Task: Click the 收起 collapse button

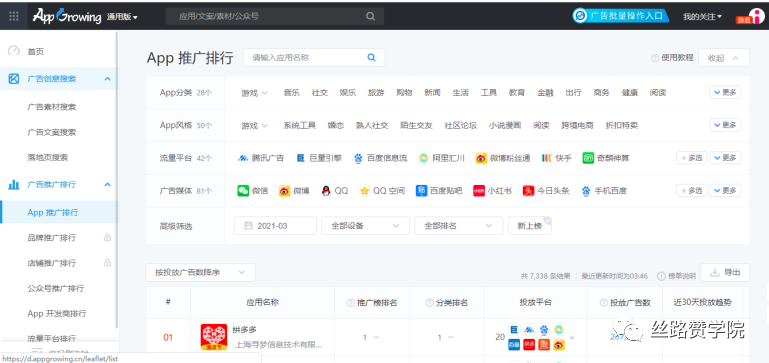Action: click(x=723, y=58)
